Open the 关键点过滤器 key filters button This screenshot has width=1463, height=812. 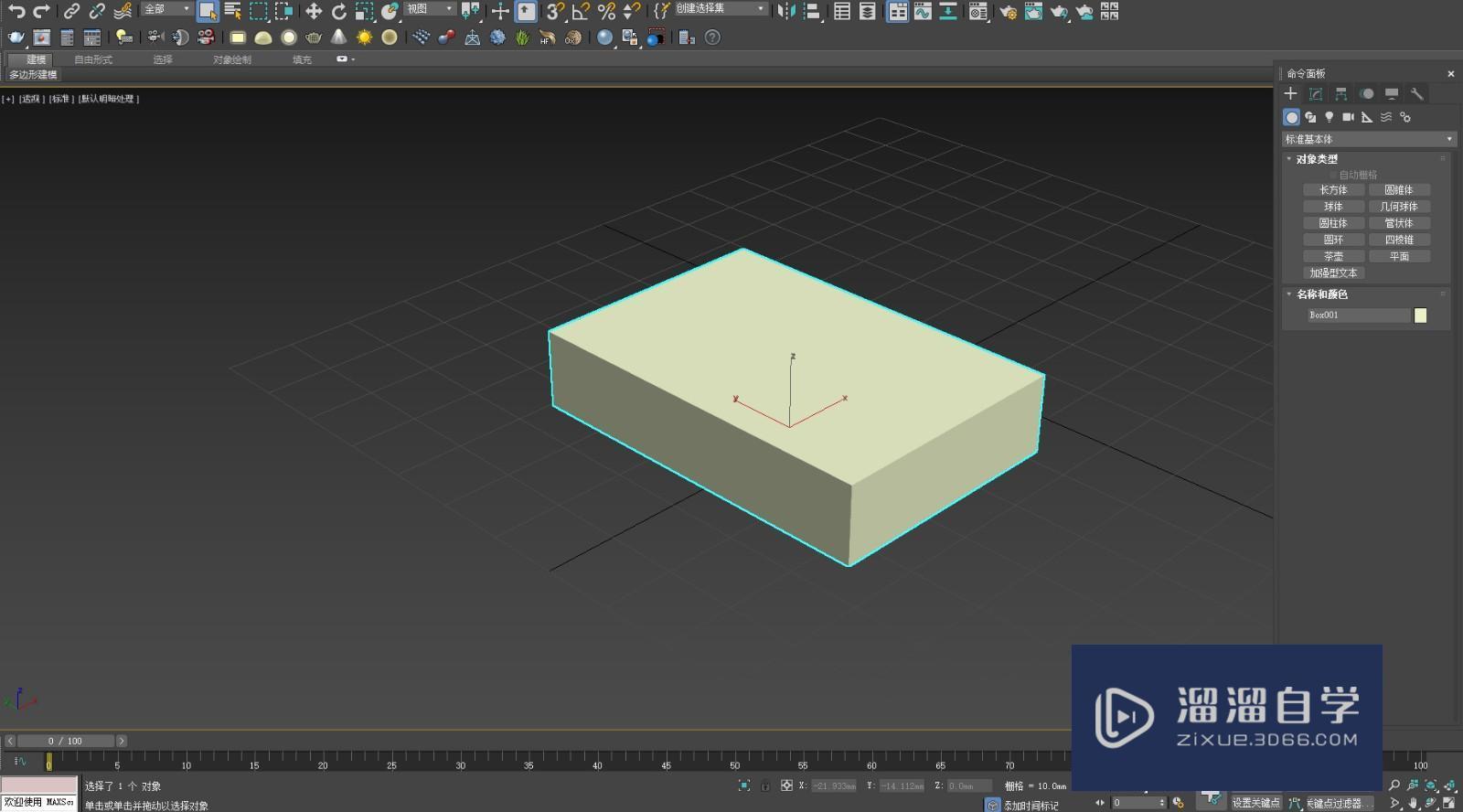(x=1339, y=803)
